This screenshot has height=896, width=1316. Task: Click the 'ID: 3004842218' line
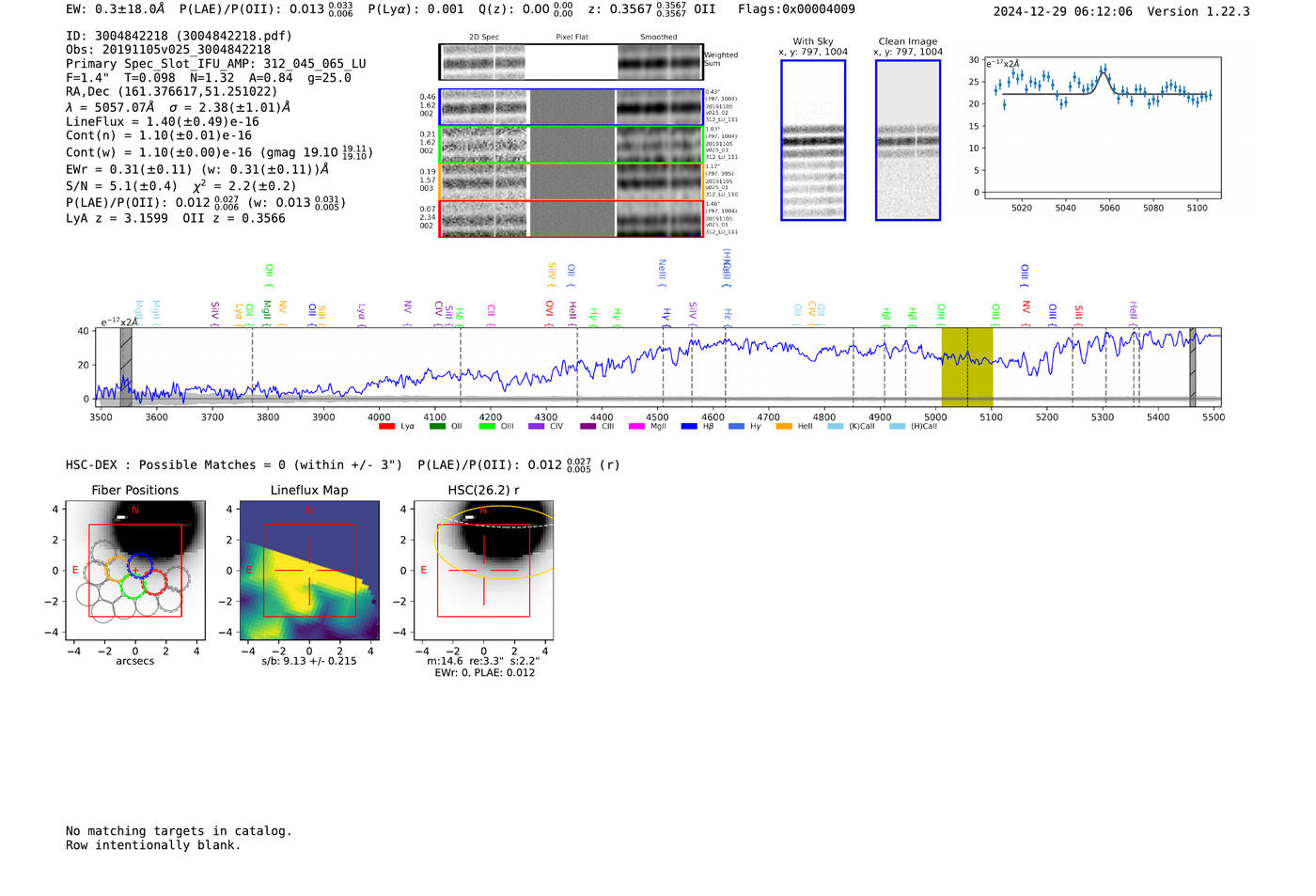click(x=179, y=36)
